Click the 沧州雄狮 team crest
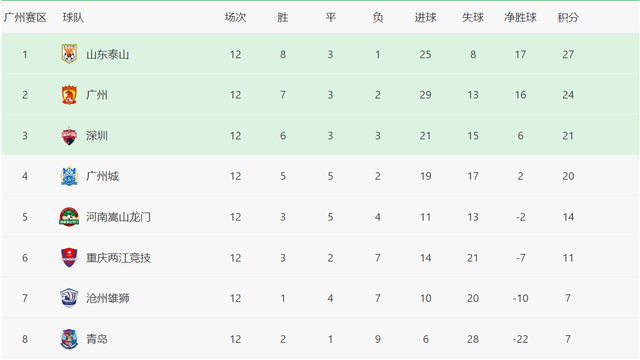 [69, 298]
